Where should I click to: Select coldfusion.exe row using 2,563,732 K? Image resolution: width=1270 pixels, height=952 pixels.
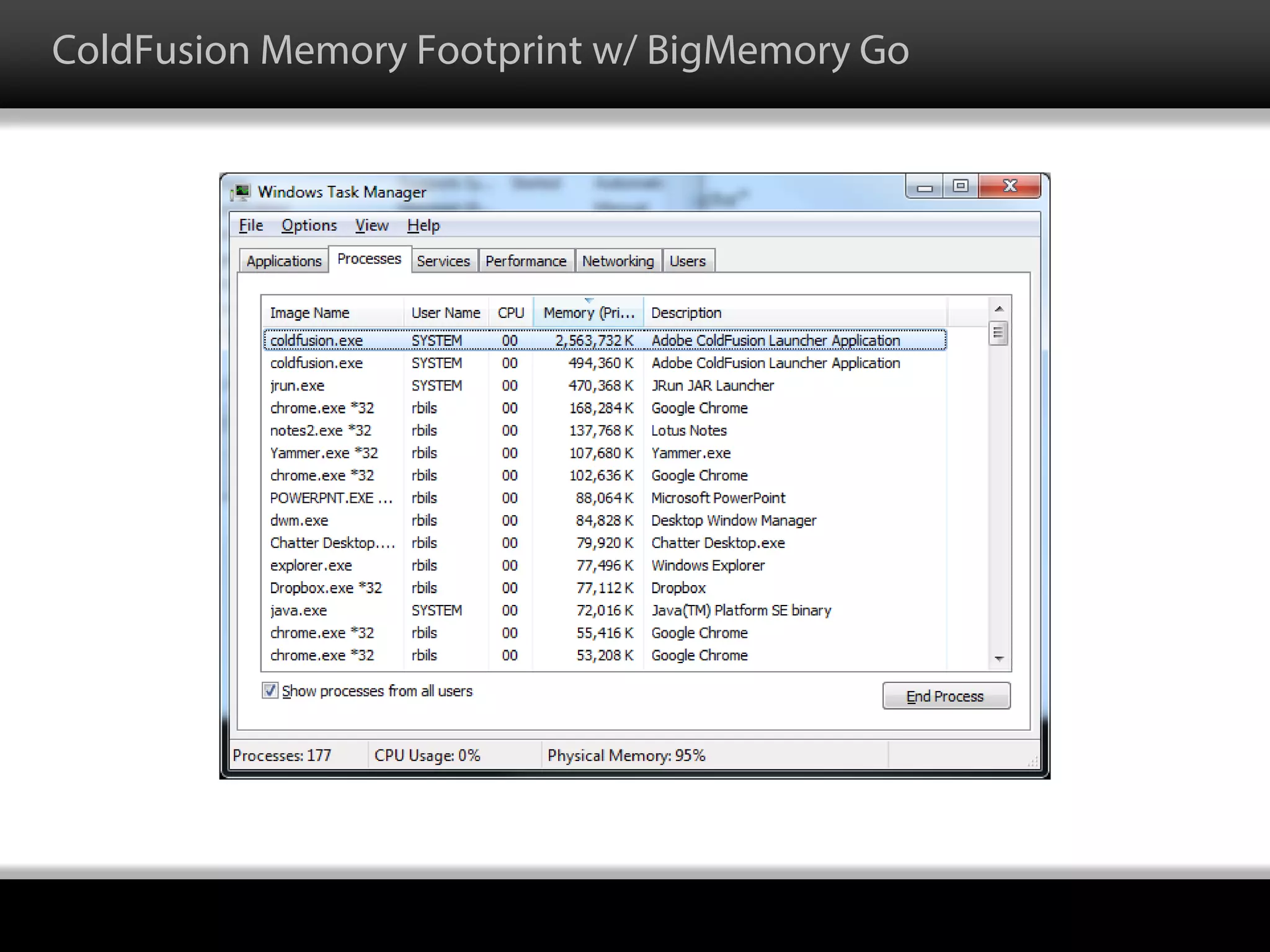605,340
